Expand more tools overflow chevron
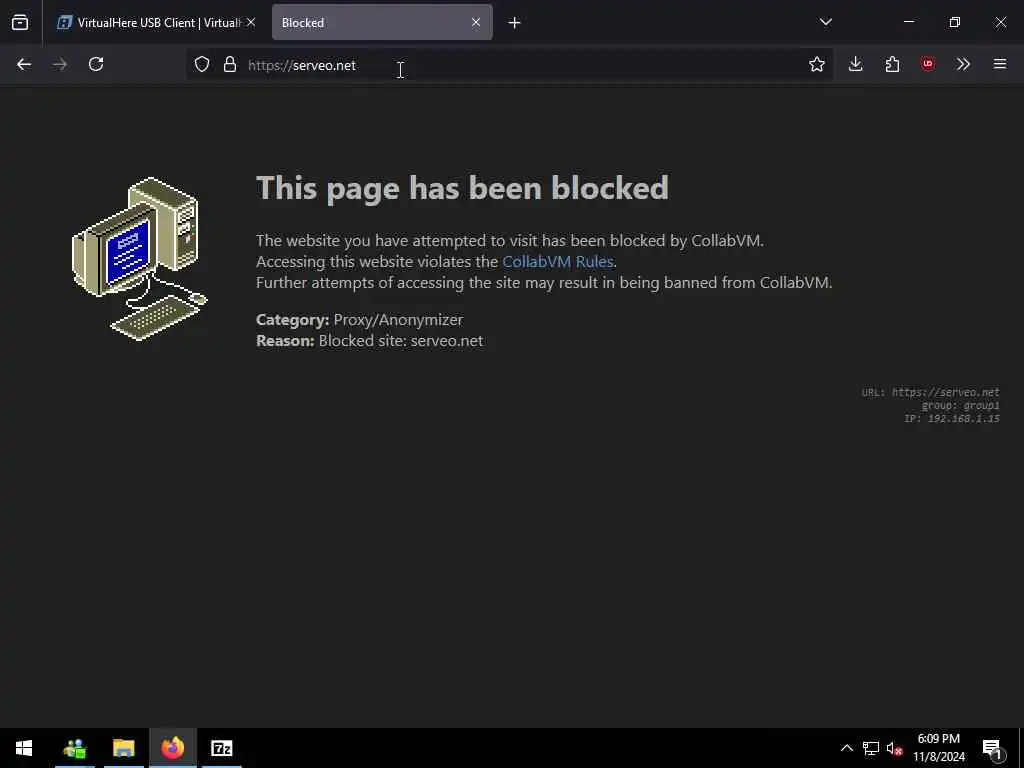The height and width of the screenshot is (768, 1024). [963, 64]
